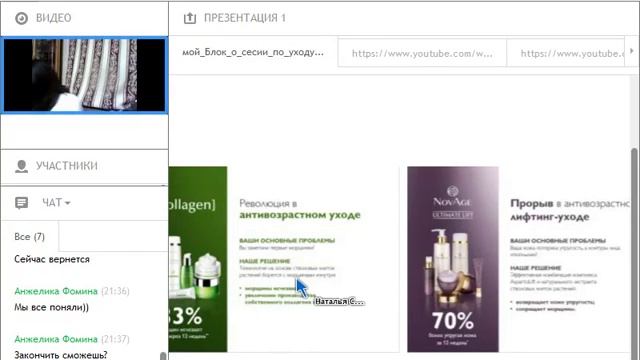This screenshot has width=640, height=360.
Task: Click the chat bubble icon
Action: [x=21, y=202]
